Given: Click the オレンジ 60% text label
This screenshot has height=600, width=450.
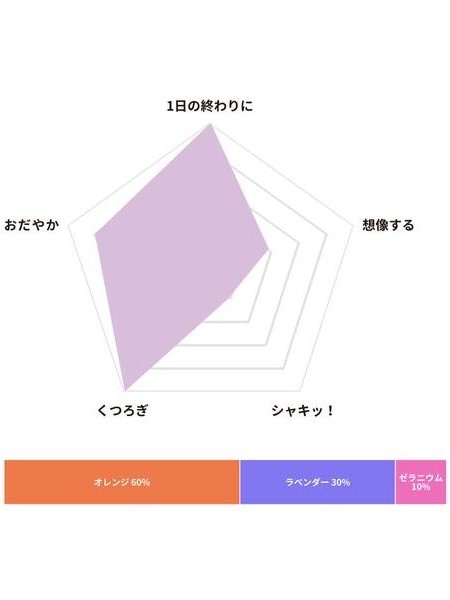Looking at the screenshot, I should click(x=122, y=482).
